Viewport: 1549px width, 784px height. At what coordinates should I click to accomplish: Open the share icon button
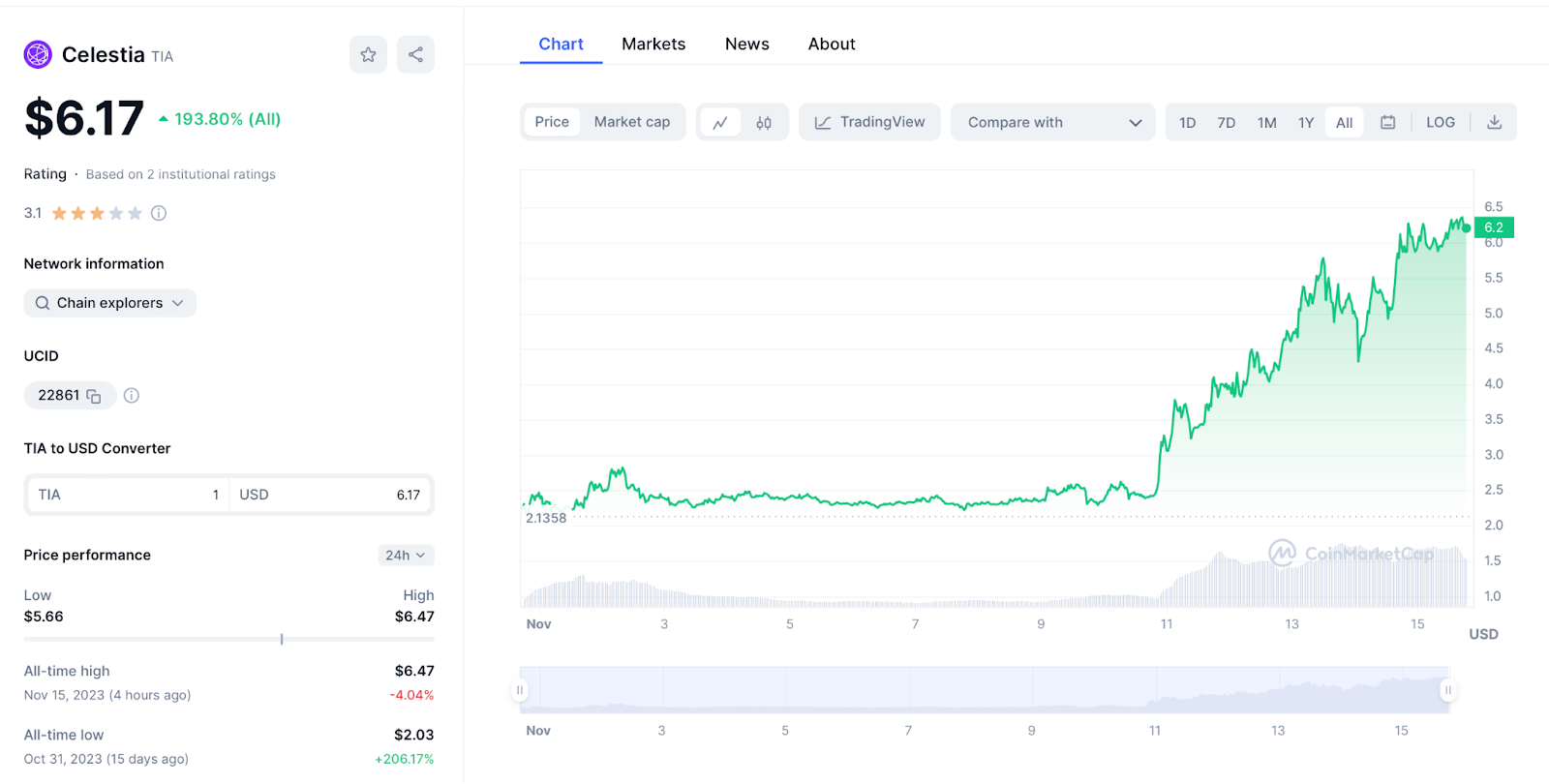(415, 54)
